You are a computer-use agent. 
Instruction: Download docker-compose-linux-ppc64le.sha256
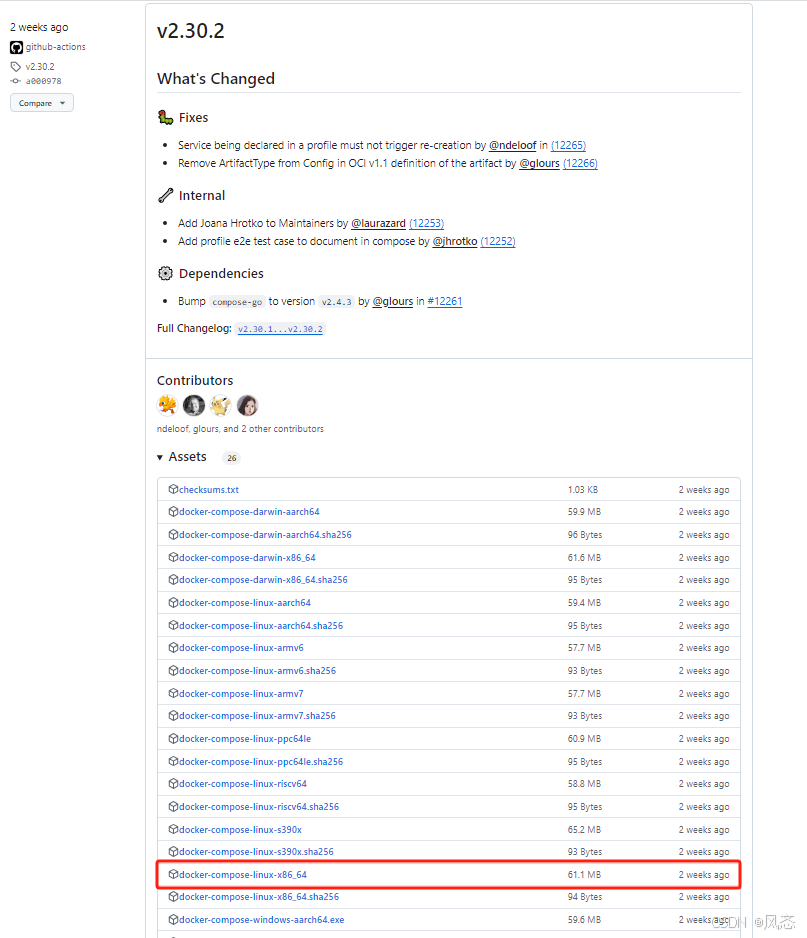coord(261,762)
